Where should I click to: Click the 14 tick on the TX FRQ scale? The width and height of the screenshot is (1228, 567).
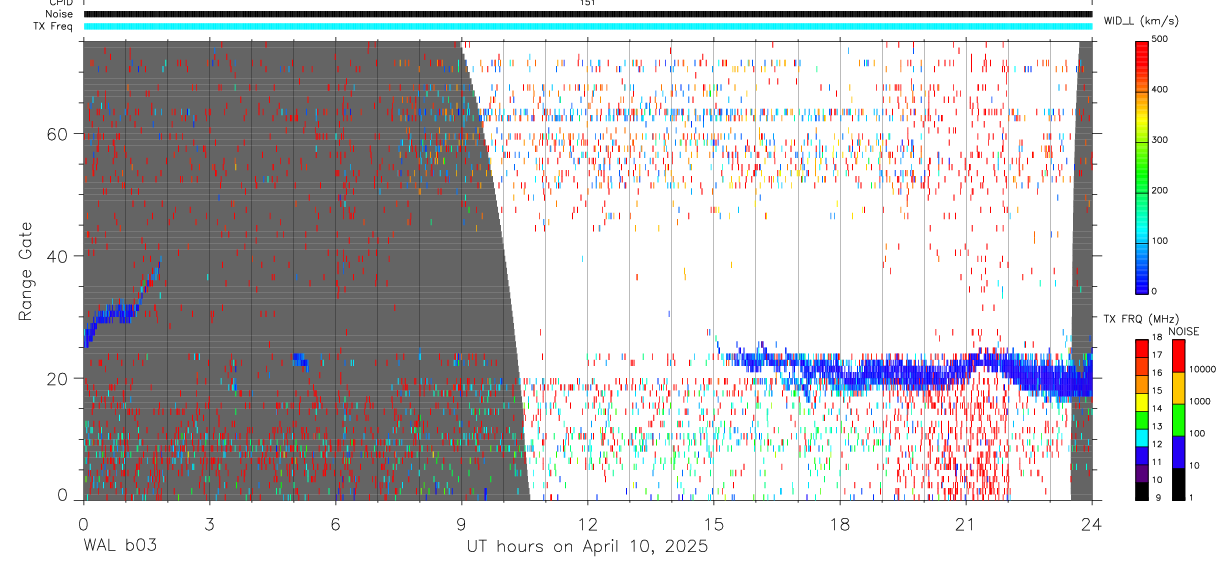[x=1157, y=408]
